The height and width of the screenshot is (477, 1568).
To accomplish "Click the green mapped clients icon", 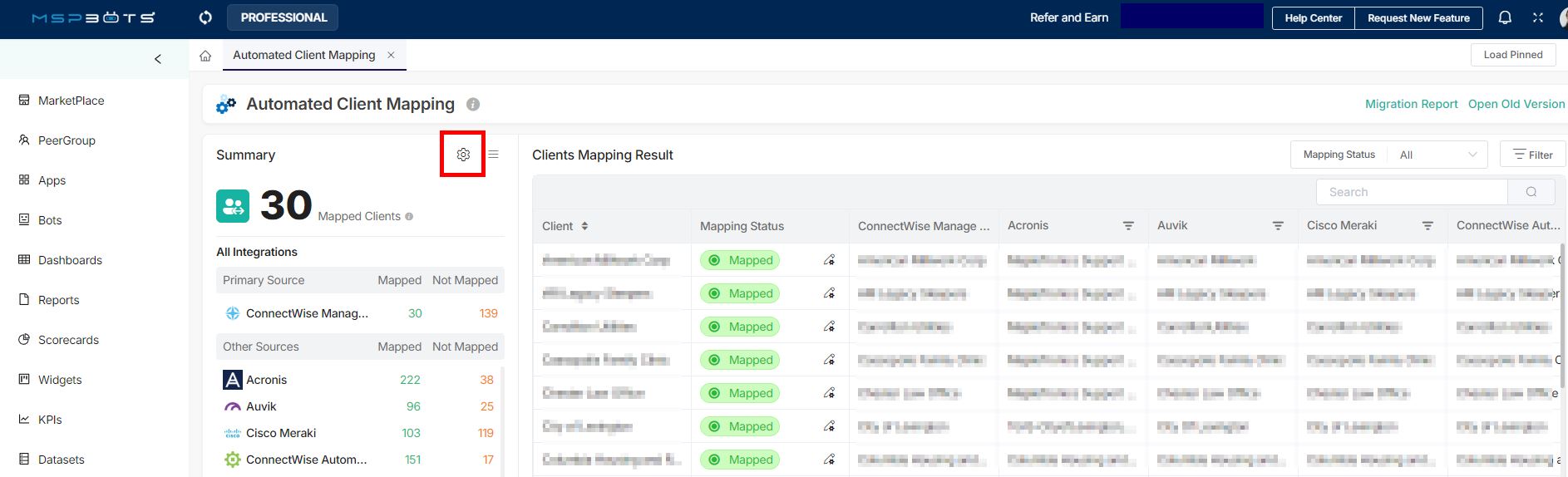I will (x=233, y=206).
